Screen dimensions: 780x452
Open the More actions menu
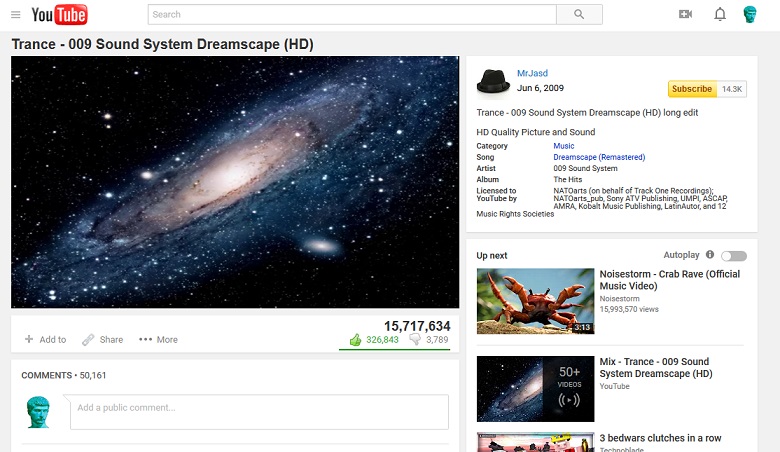click(158, 340)
